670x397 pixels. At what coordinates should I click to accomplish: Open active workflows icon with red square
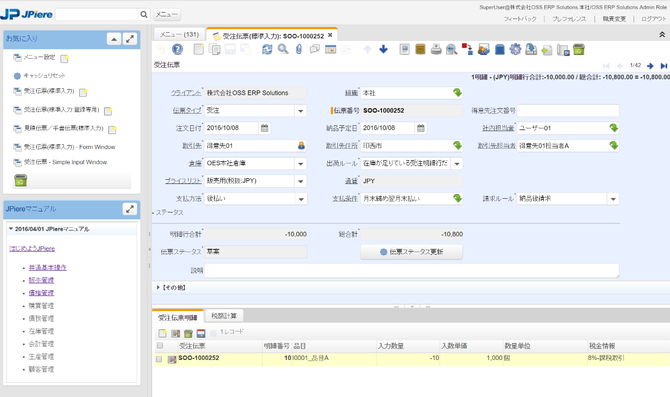pos(467,49)
